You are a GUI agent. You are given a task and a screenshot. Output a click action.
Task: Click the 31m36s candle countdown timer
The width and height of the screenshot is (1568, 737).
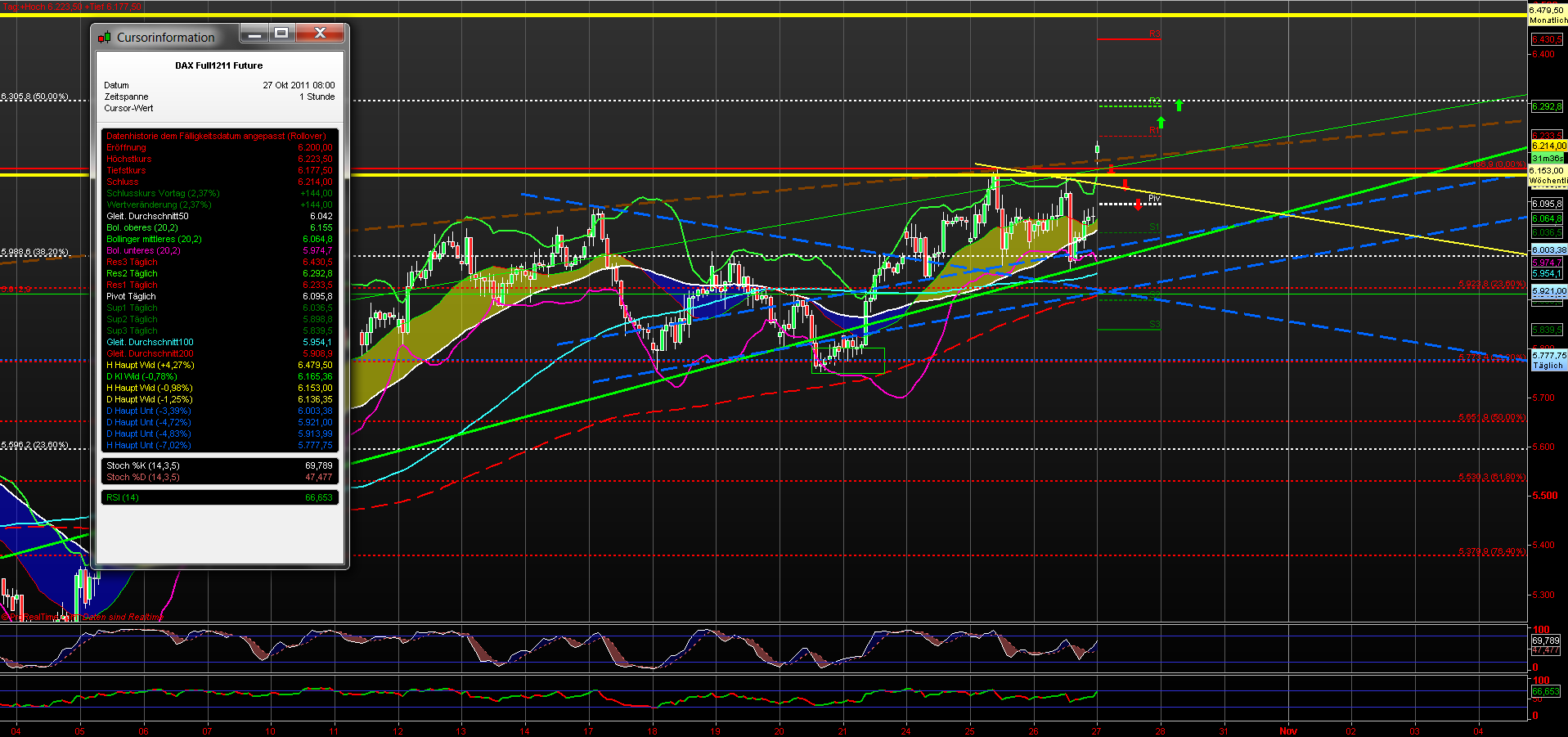1548,156
